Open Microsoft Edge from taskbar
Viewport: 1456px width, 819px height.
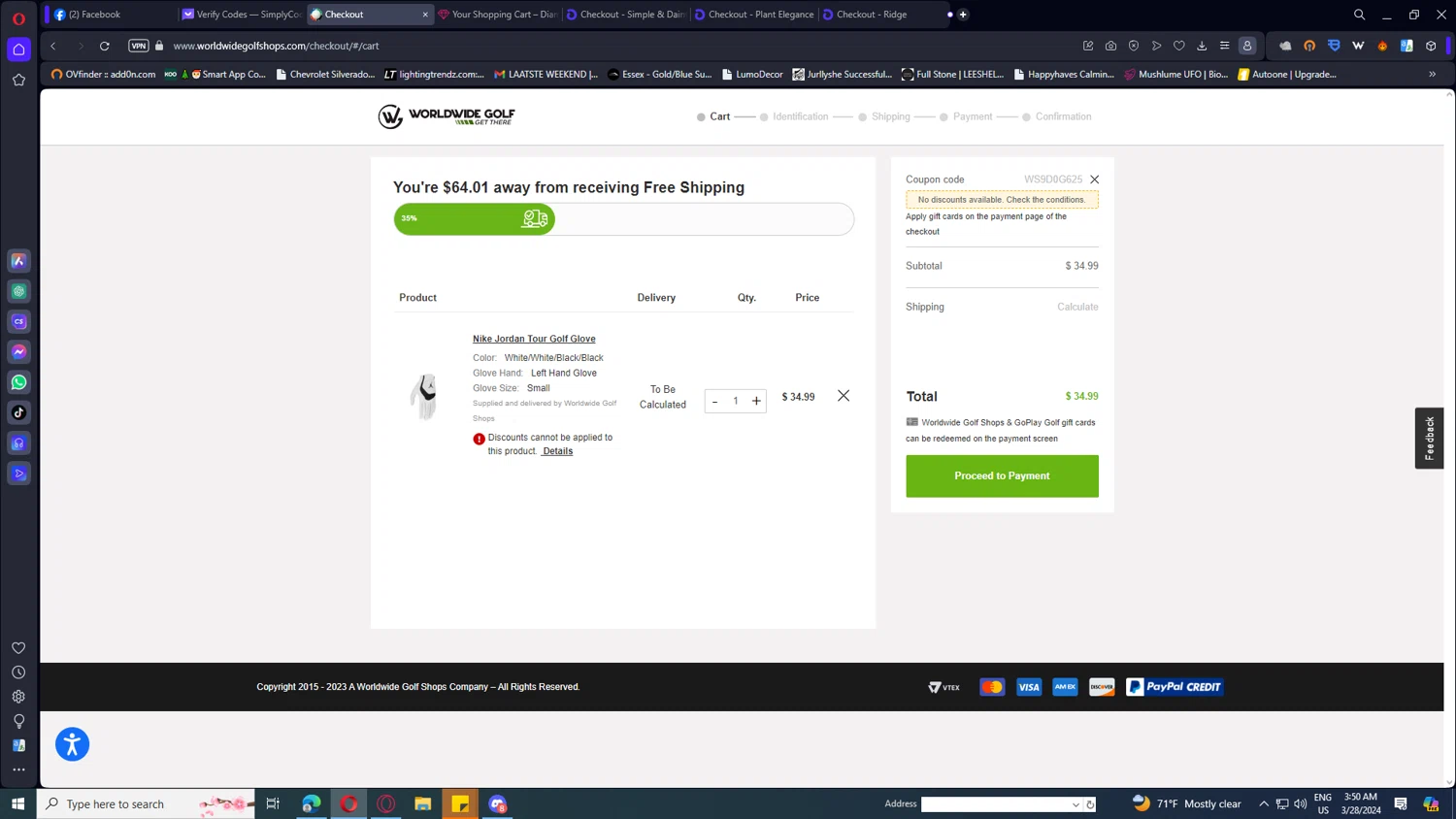pyautogui.click(x=312, y=803)
